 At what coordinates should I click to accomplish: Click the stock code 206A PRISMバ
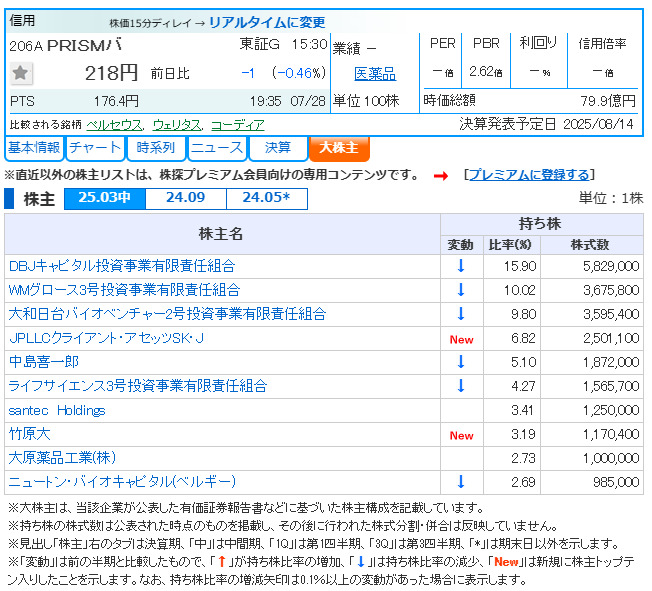click(x=66, y=45)
